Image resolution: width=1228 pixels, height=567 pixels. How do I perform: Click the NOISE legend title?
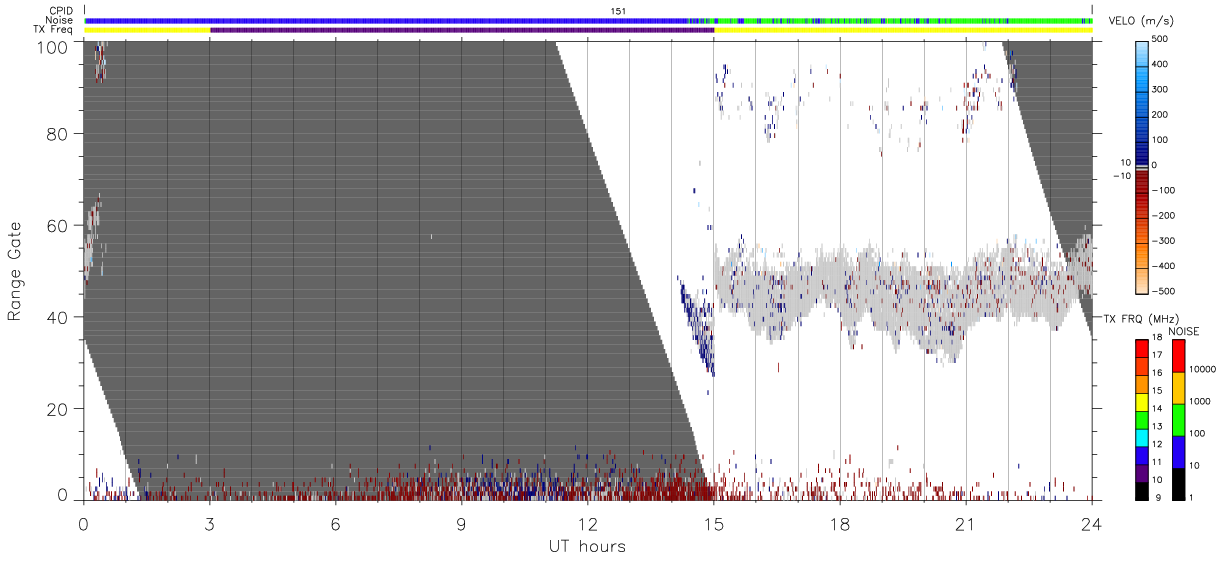click(x=1183, y=331)
